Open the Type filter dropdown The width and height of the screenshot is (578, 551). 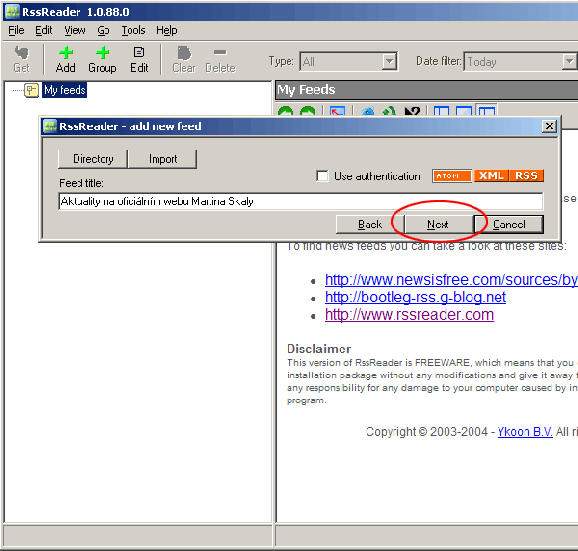(389, 61)
